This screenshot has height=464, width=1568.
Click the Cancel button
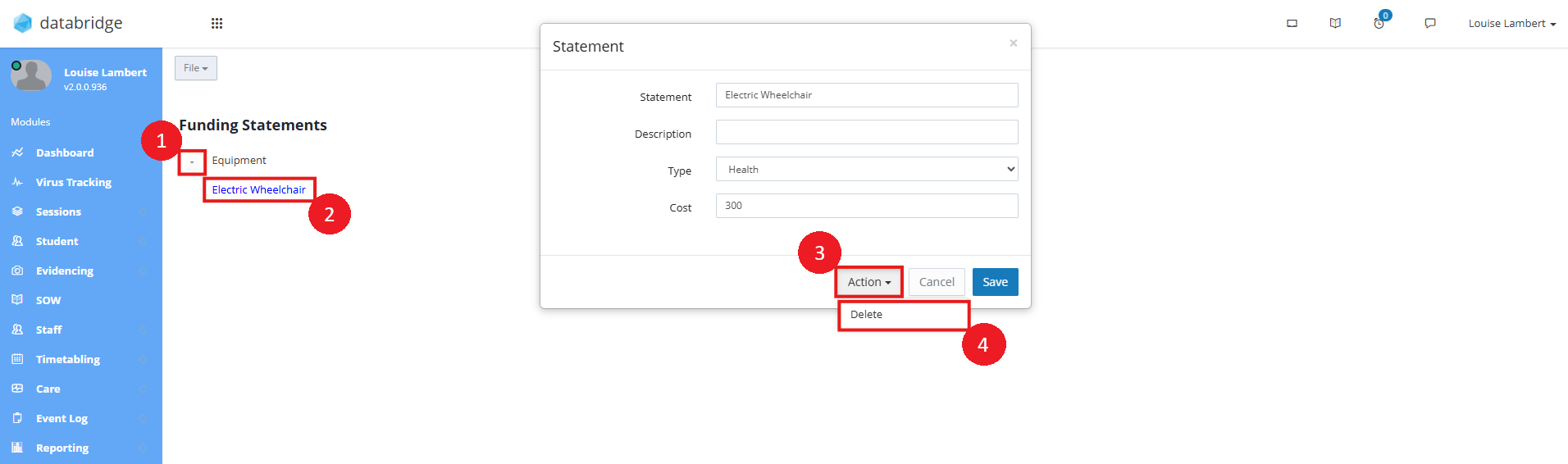tap(937, 282)
